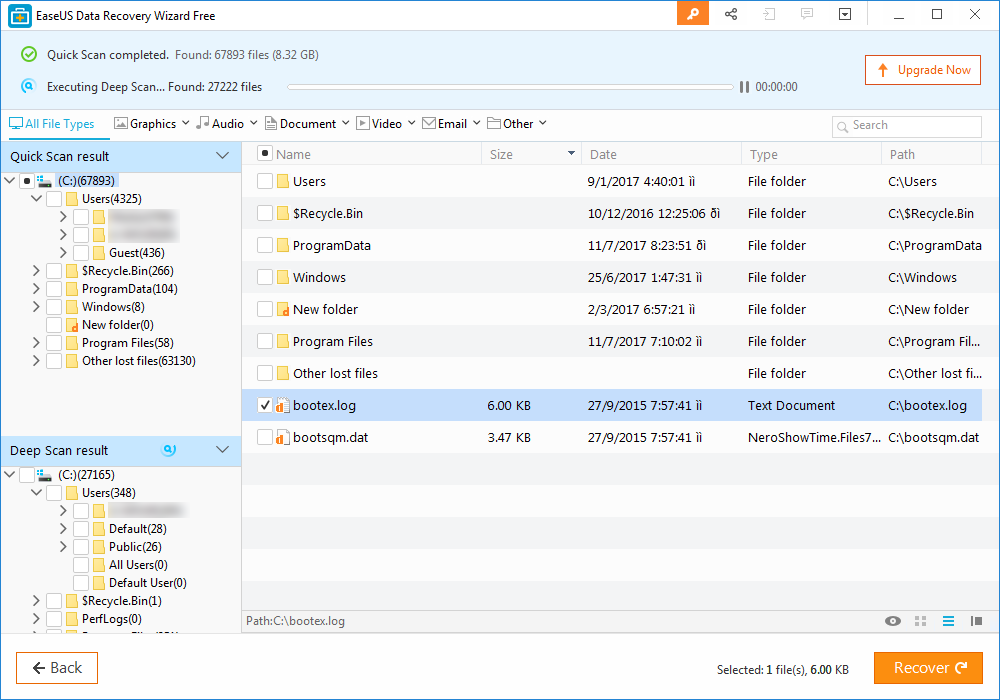Click the Quick Scan completed checkmark icon
This screenshot has width=1000, height=700.
(29, 54)
